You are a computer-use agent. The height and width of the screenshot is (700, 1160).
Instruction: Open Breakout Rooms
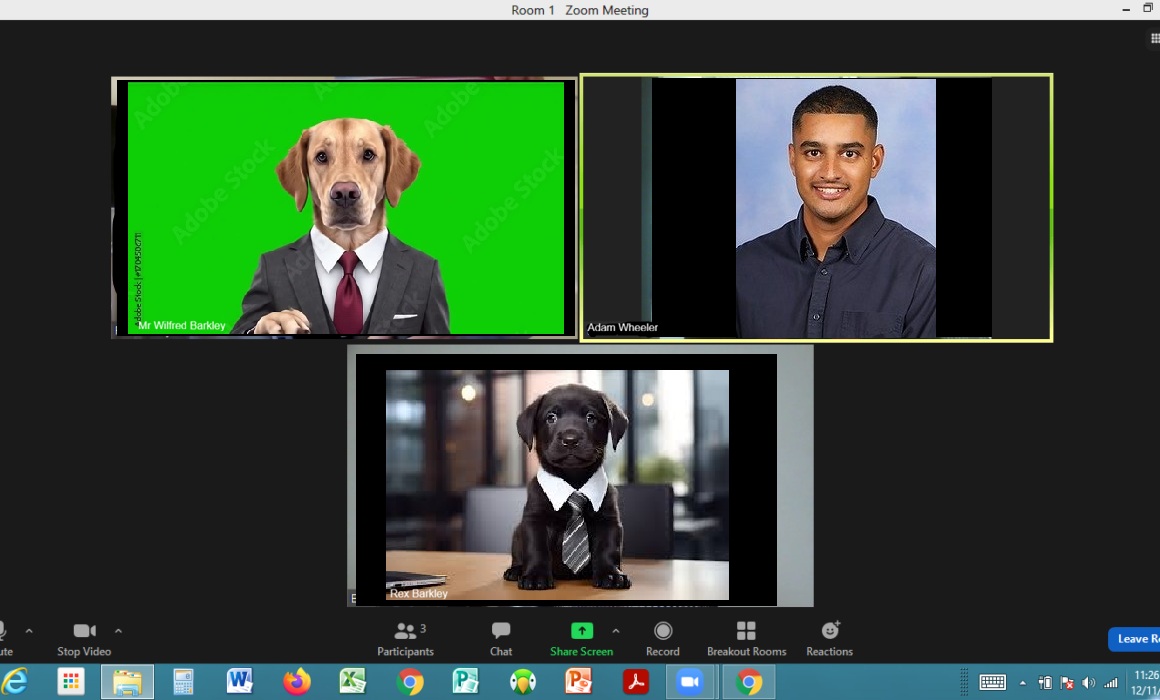[x=746, y=639]
